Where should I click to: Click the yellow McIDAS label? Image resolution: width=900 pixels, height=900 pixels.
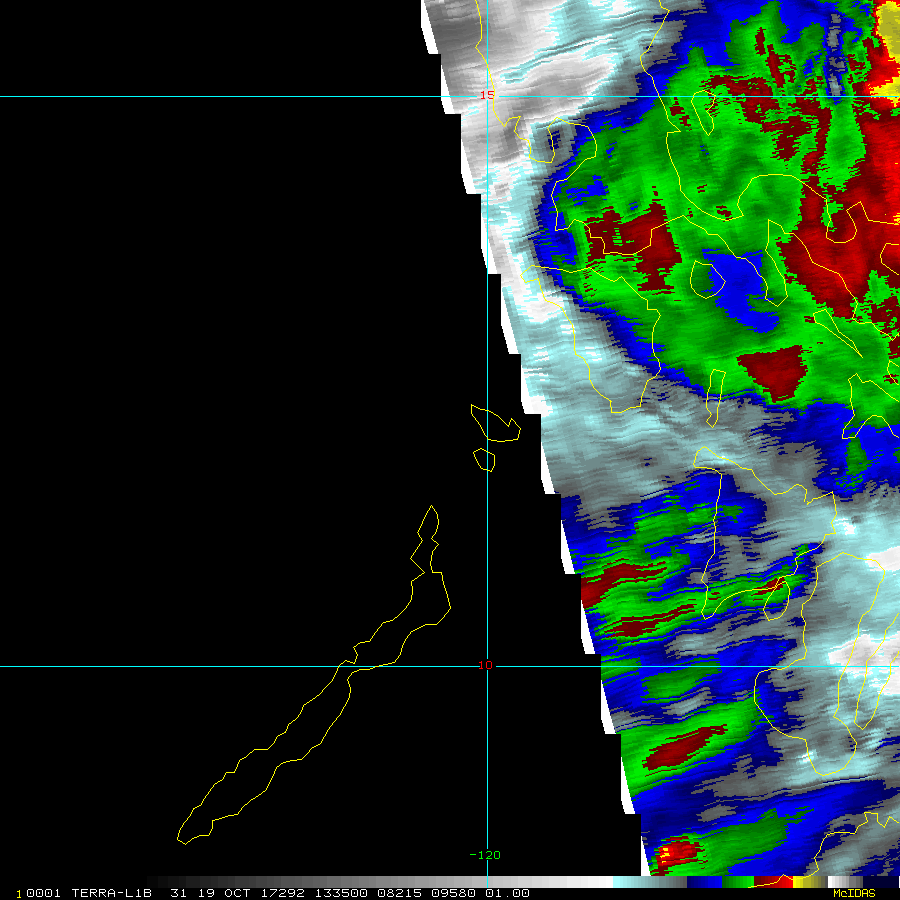pos(854,893)
